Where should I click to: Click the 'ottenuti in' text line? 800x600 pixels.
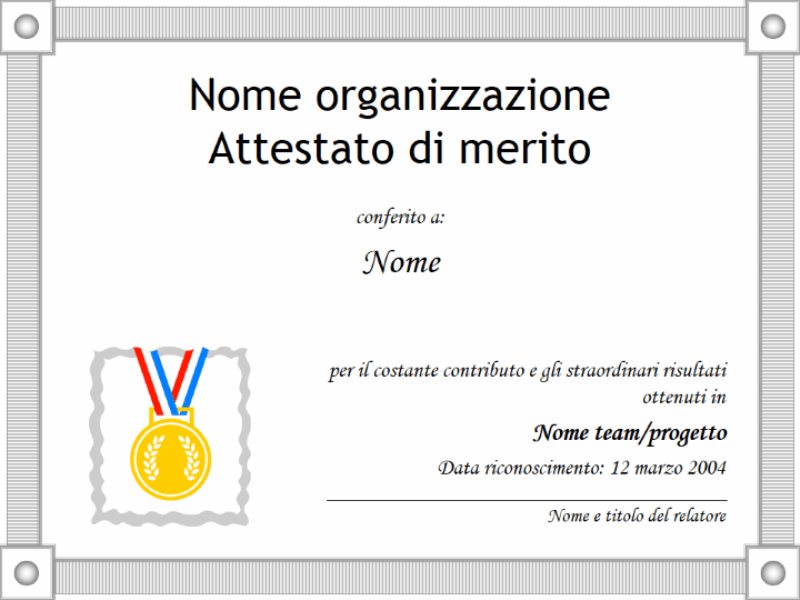(684, 397)
